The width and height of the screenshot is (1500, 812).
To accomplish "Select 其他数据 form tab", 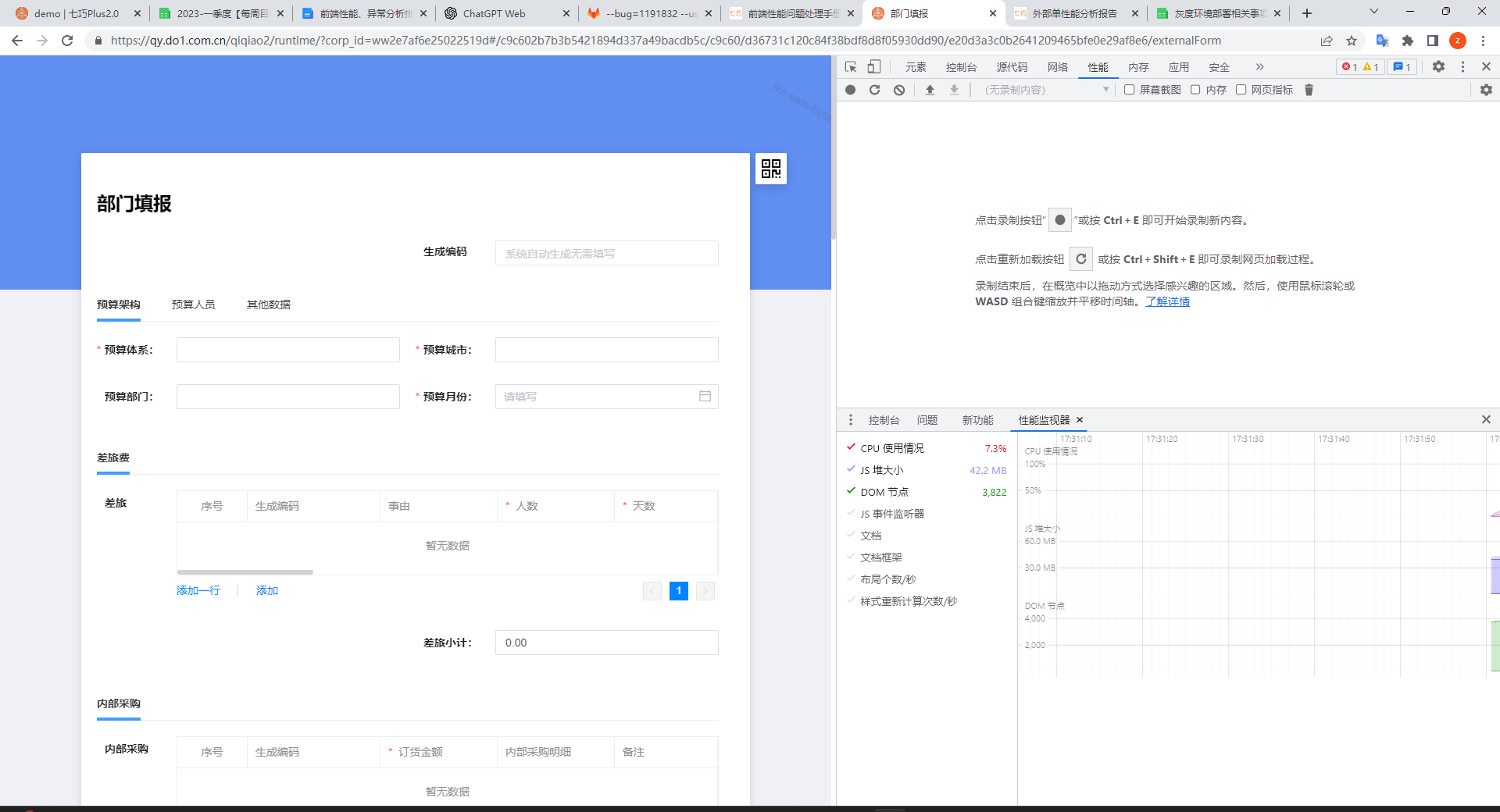I will (x=269, y=304).
